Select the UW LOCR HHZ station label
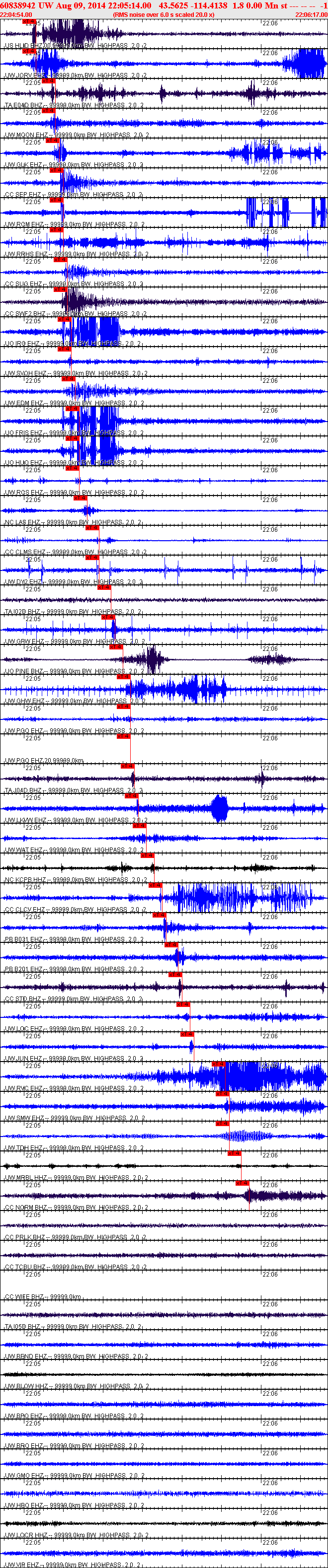The height and width of the screenshot is (1568, 328). coord(26,1536)
